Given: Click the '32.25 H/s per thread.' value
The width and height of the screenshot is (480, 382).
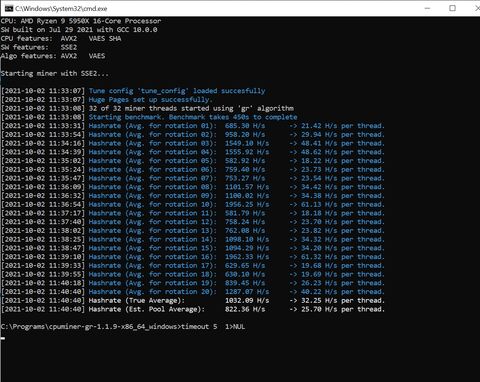Looking at the screenshot, I should 343,300.
